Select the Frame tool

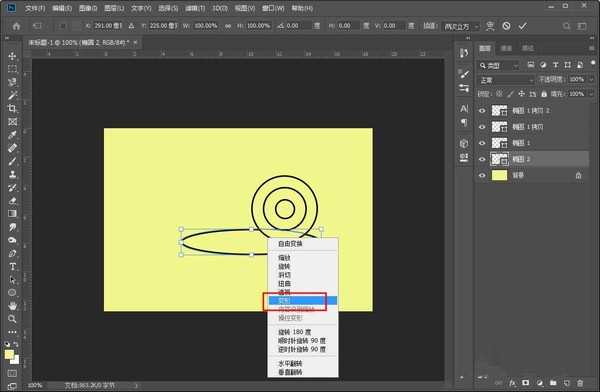pyautogui.click(x=12, y=122)
